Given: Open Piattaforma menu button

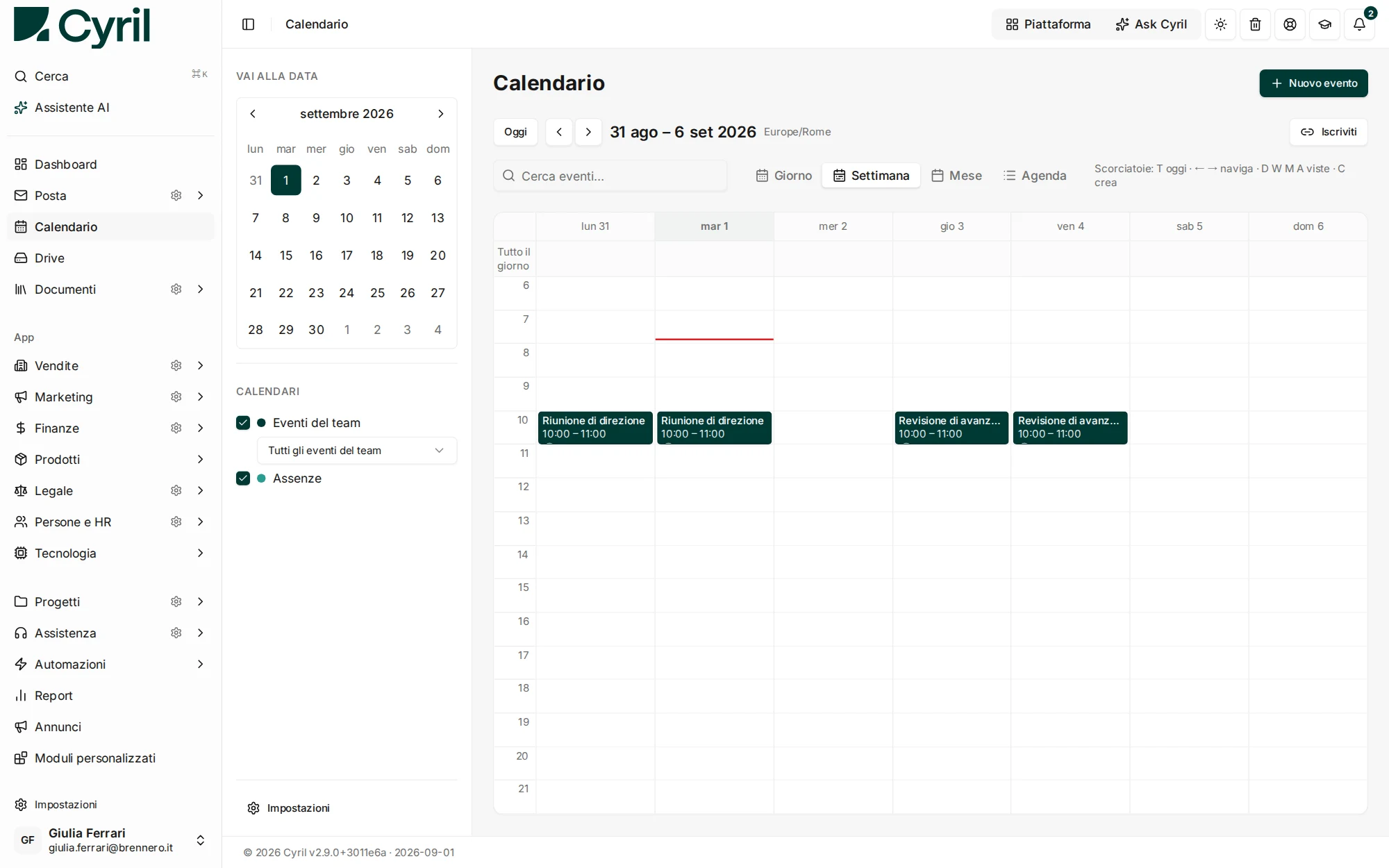Looking at the screenshot, I should (1048, 24).
